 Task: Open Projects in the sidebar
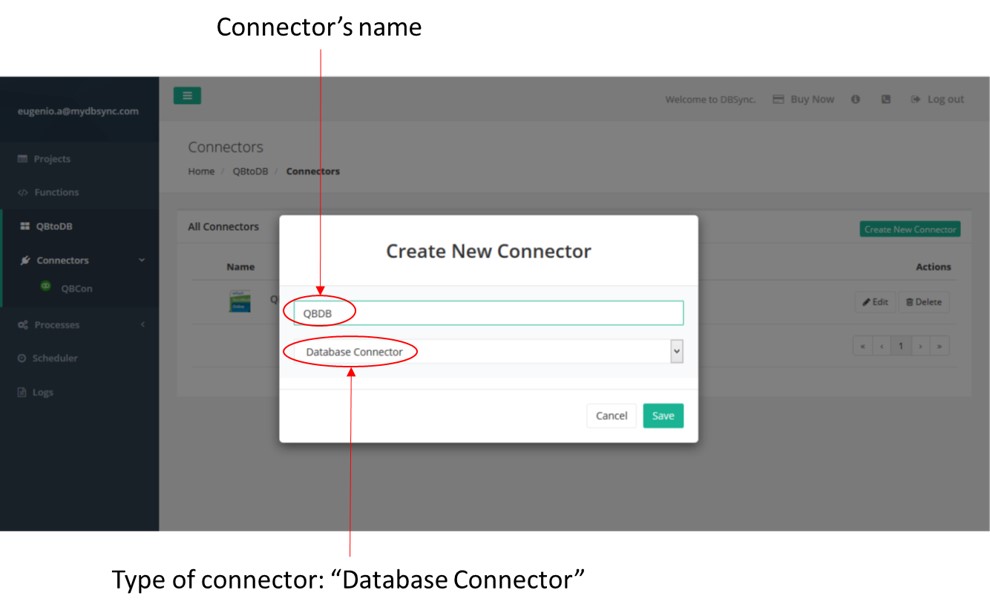click(51, 159)
